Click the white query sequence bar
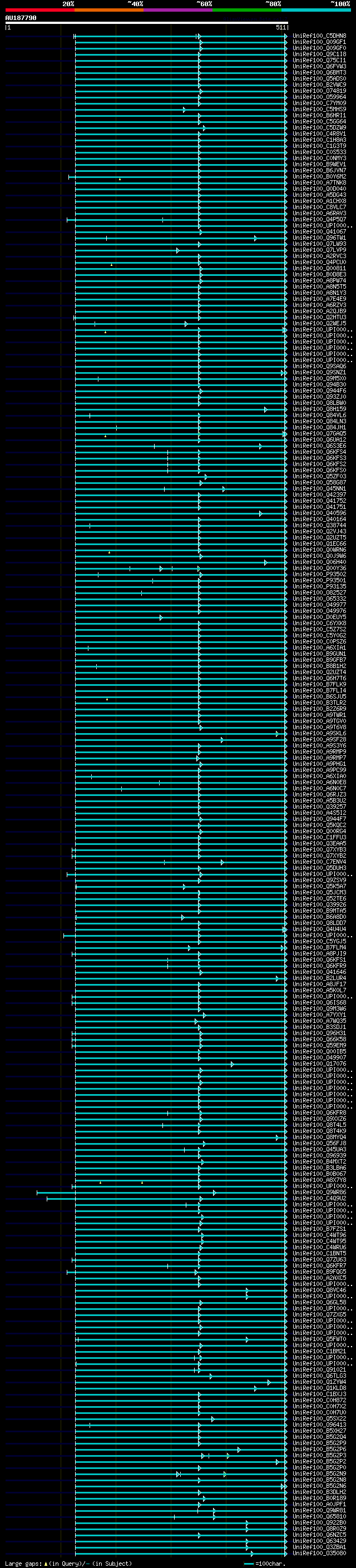356x1568 pixels. (147, 22)
